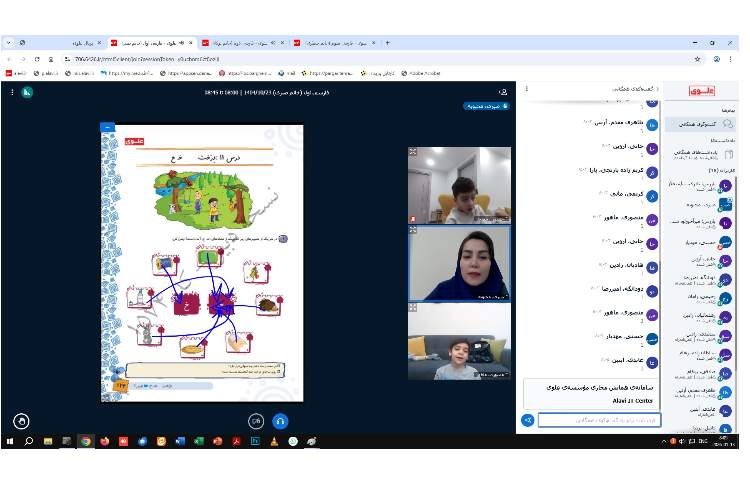Open the shared notes item in sidebar
The image size is (750, 480).
[700, 154]
